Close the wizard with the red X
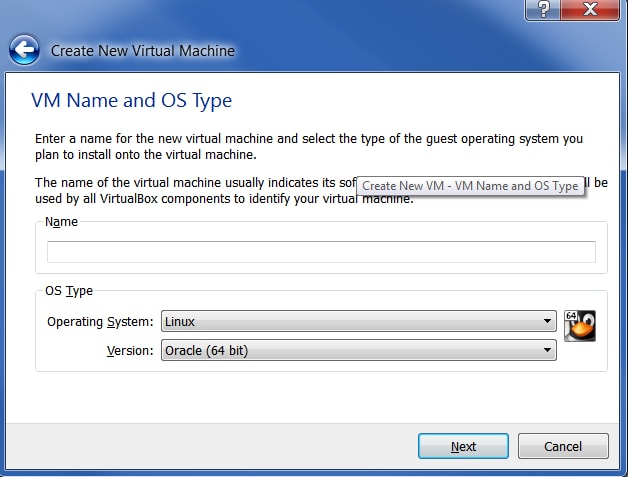Image resolution: width=630 pixels, height=477 pixels. click(588, 9)
